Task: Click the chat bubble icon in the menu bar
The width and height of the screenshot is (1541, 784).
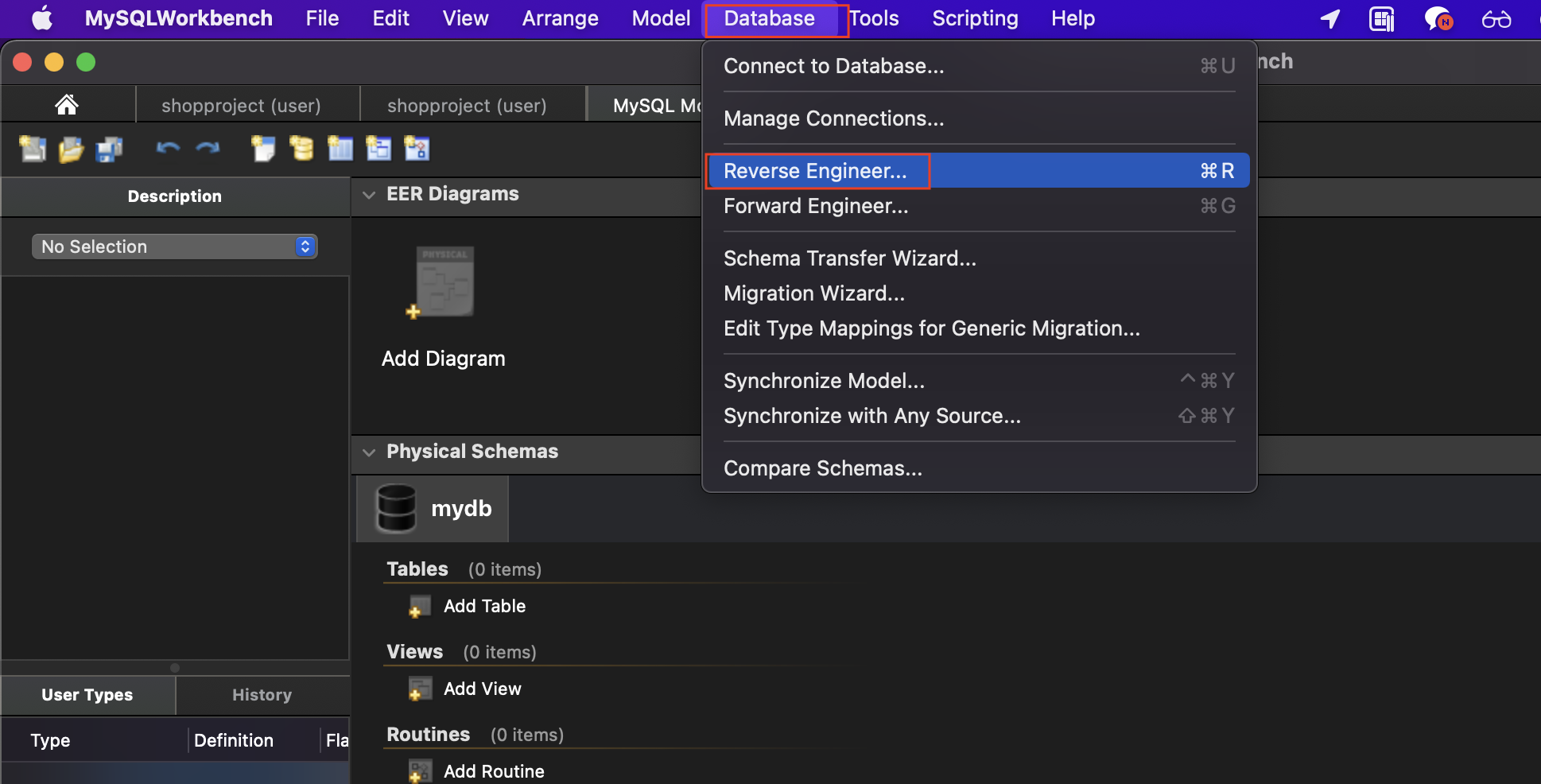Action: (x=1438, y=18)
